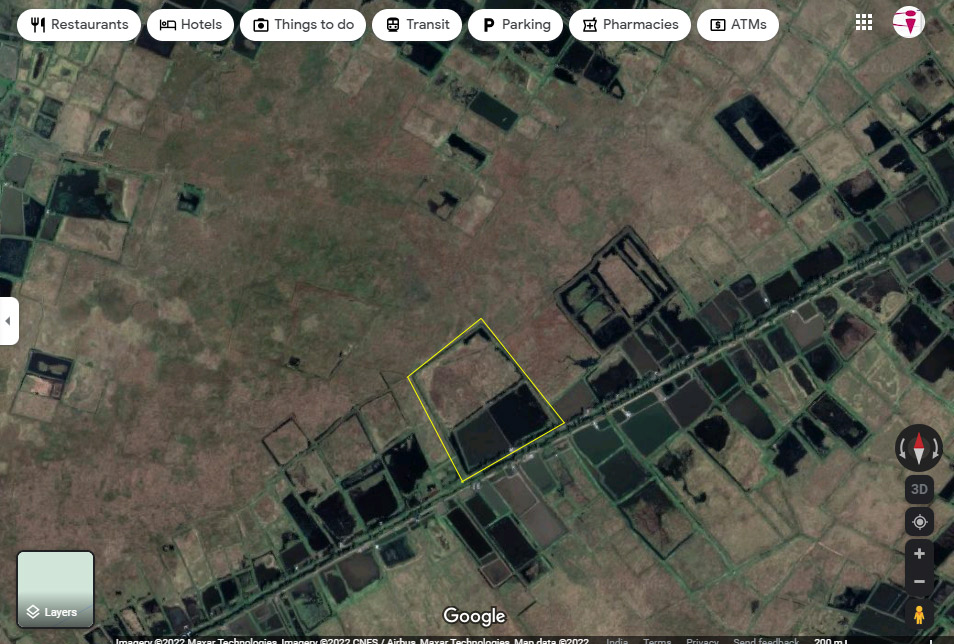Open the Google apps grid
Screen dimensions: 954x644
coord(864,24)
